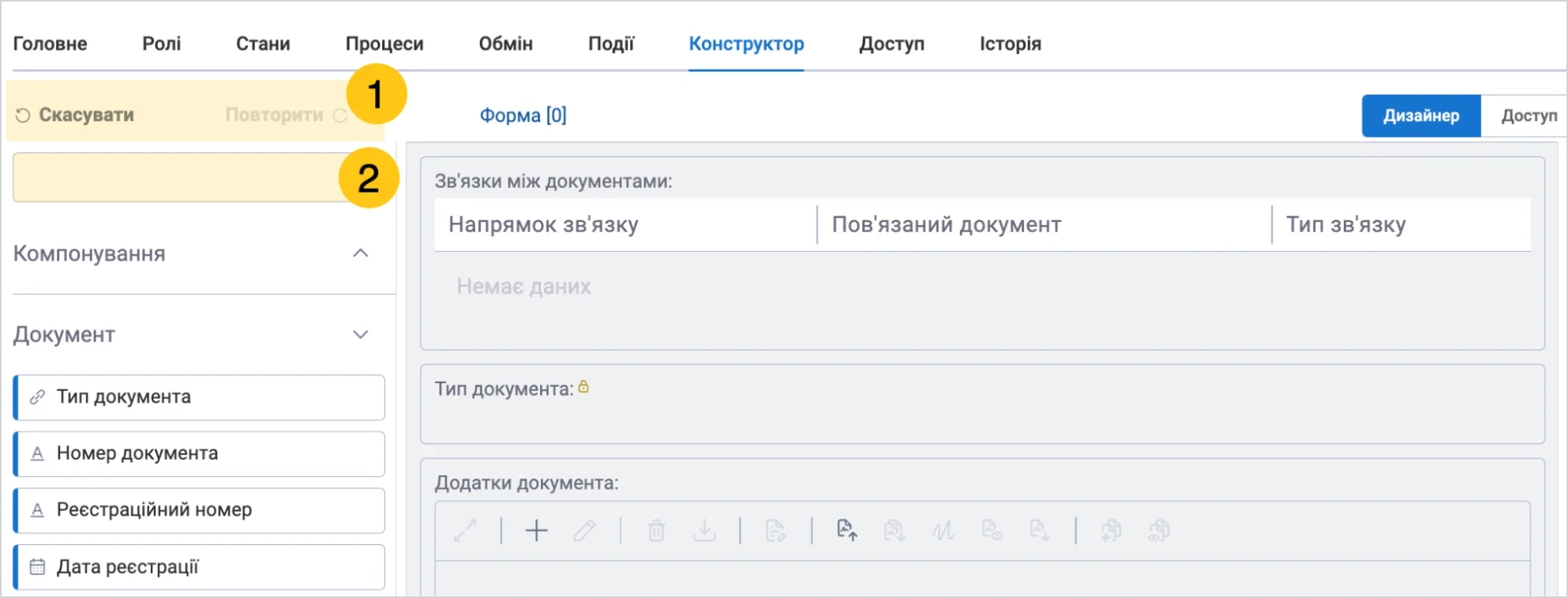Click the Документ section title
1568x598 pixels.
64,335
